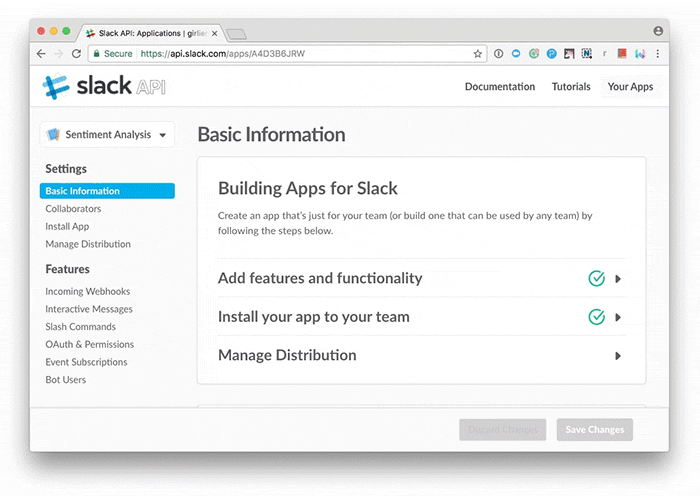Go to Your Apps in top navigation

click(630, 87)
